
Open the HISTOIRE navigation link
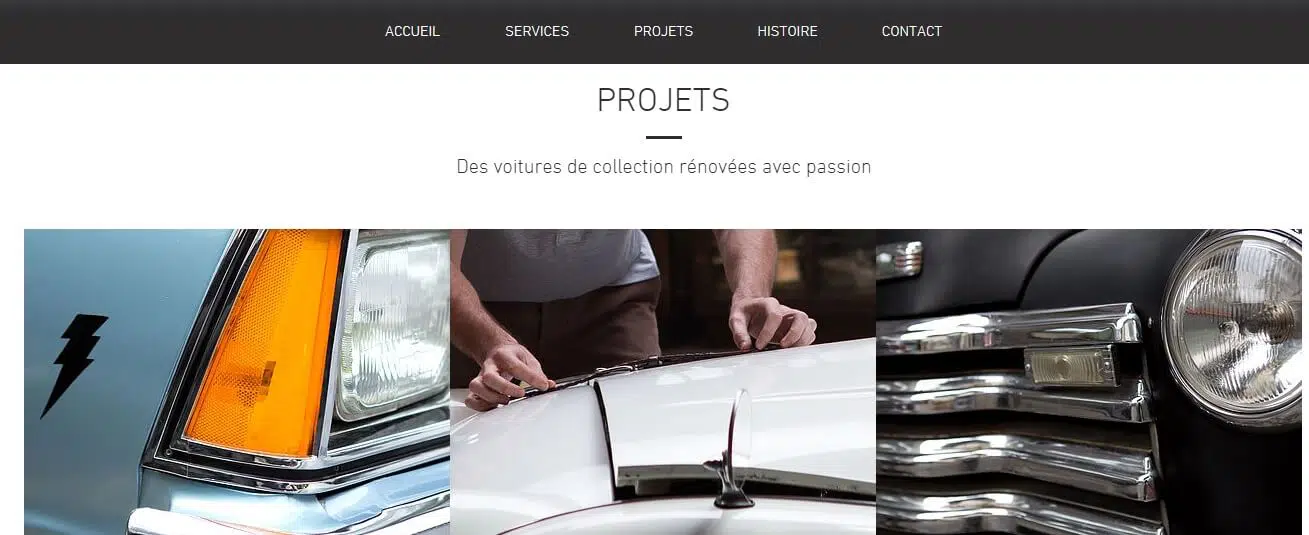[x=787, y=31]
